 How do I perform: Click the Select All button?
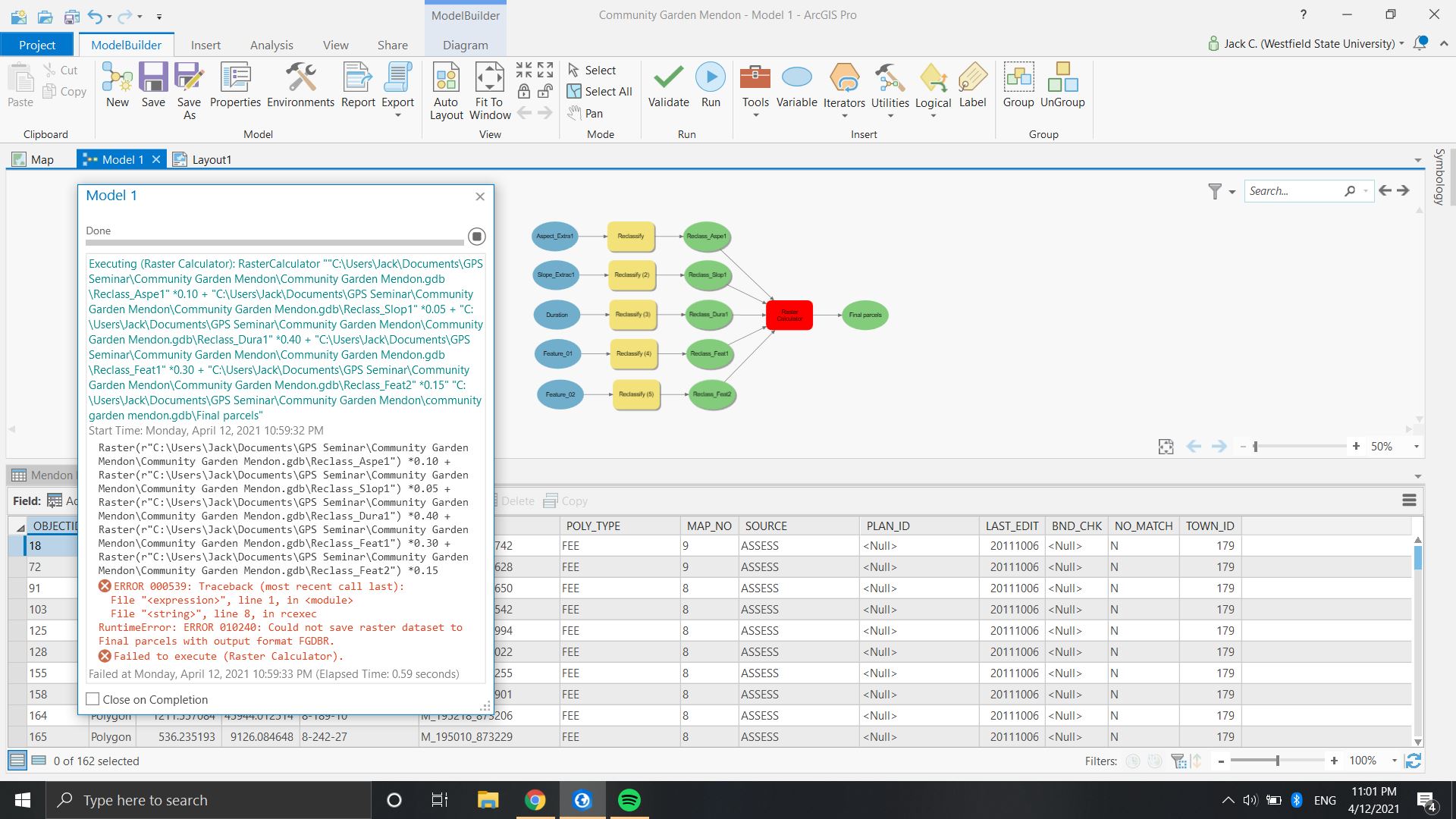point(599,92)
